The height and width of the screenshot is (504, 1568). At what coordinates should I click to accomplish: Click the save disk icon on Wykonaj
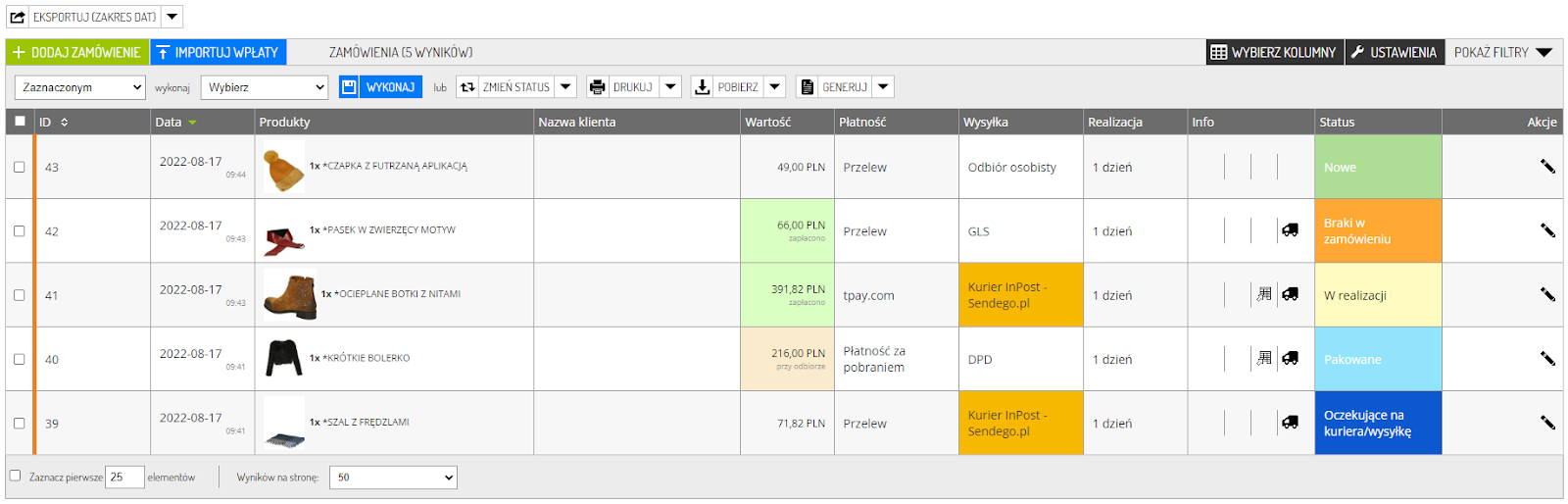coord(349,87)
